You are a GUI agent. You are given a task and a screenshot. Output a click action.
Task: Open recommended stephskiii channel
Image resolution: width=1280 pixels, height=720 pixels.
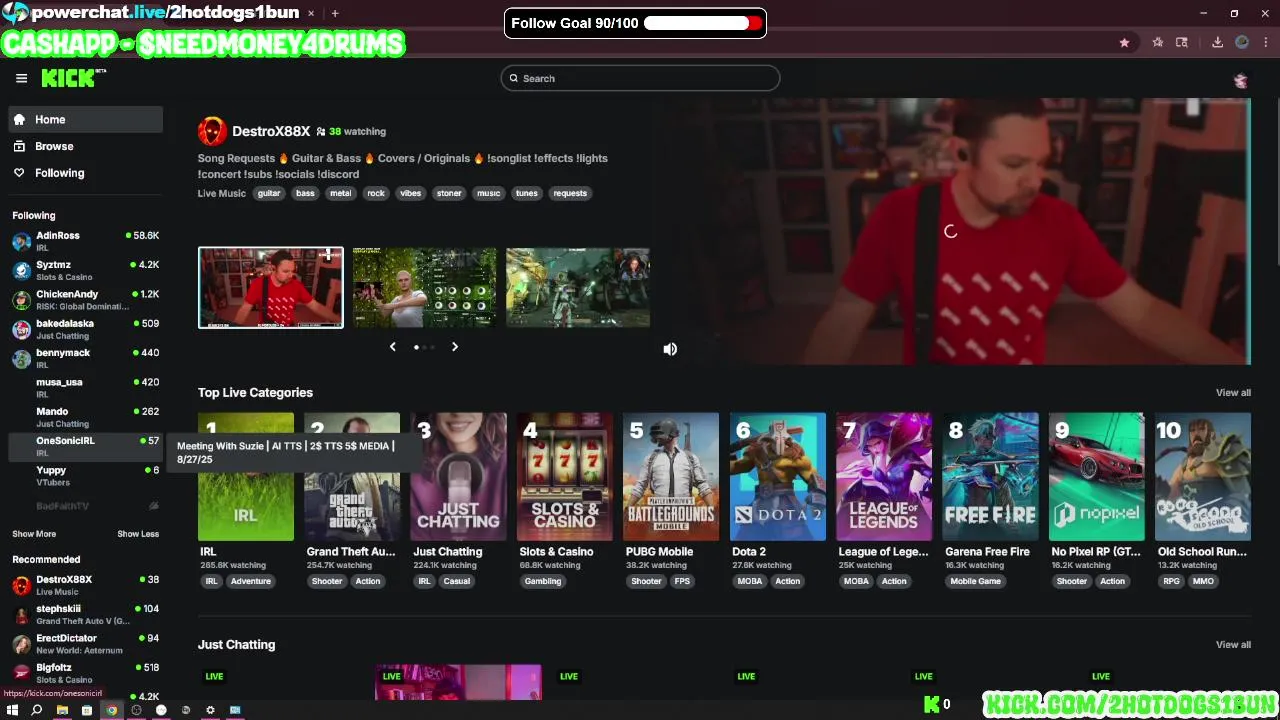[x=85, y=614]
